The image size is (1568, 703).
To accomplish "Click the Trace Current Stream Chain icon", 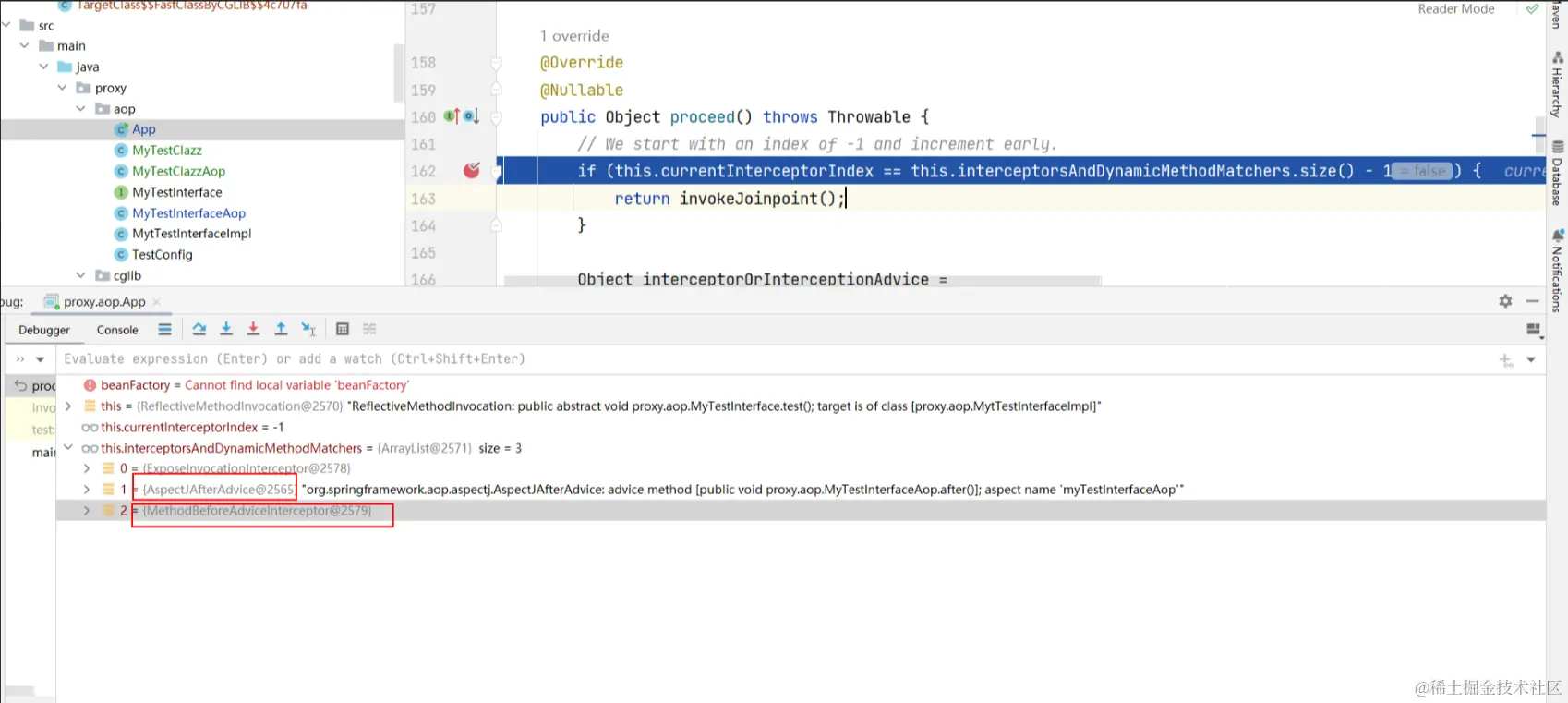I will tap(370, 329).
